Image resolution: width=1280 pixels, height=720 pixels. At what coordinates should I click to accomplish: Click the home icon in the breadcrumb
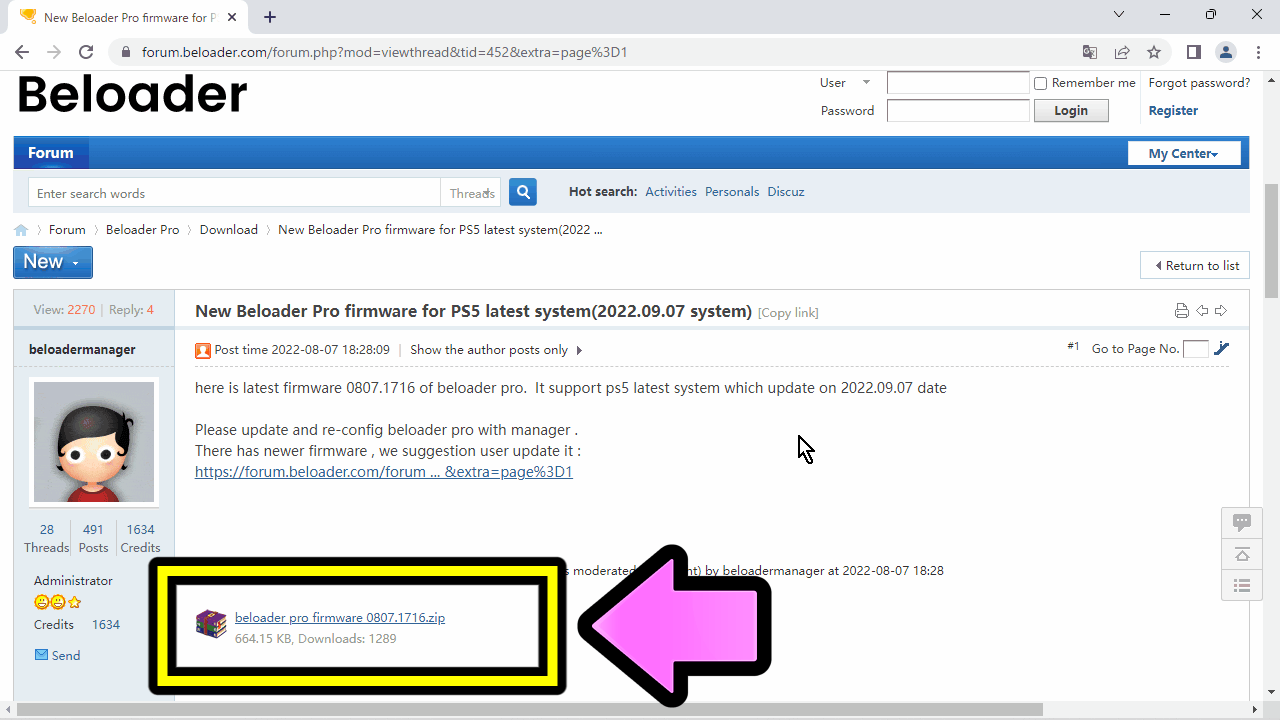[x=22, y=229]
